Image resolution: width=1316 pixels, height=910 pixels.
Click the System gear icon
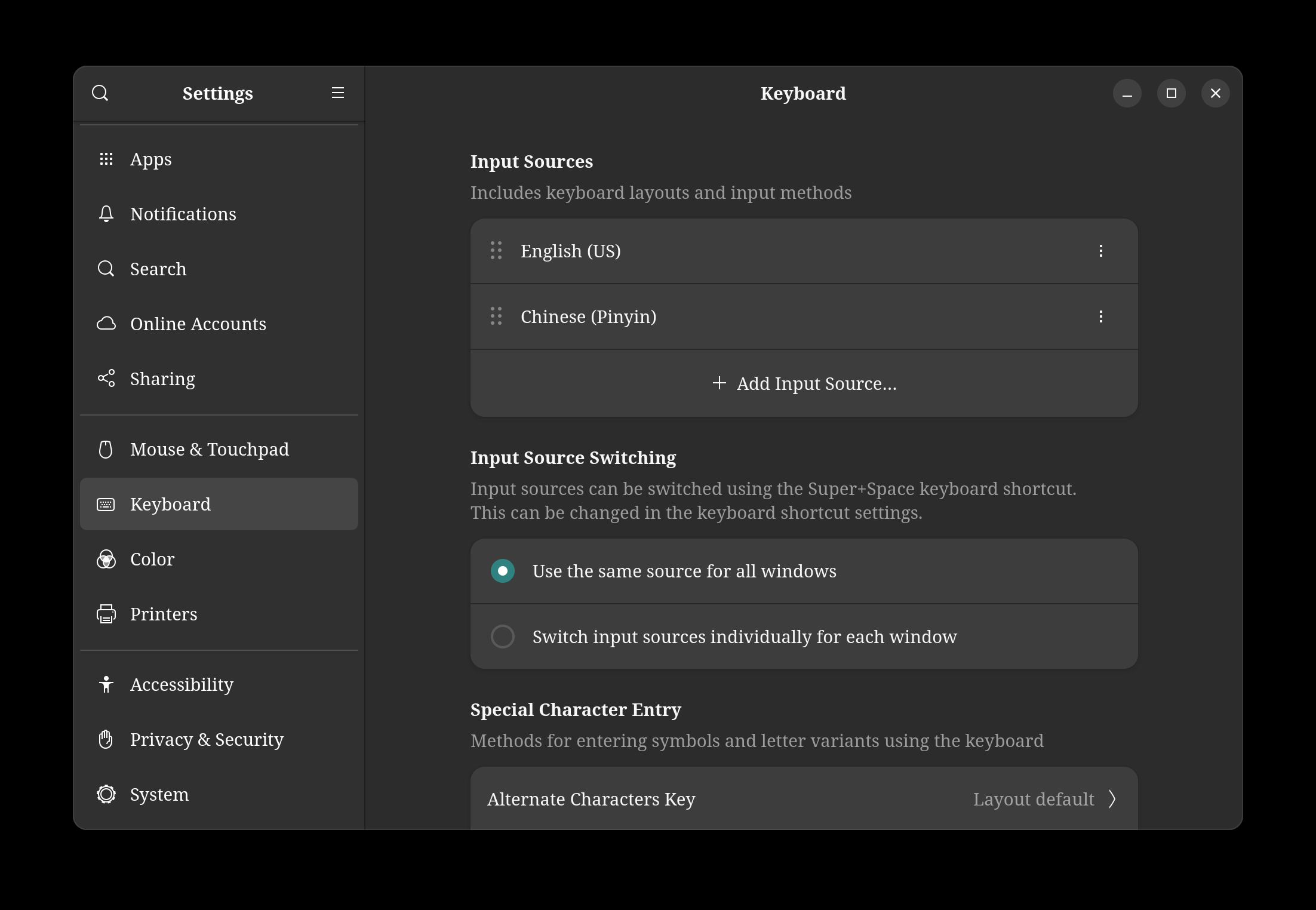(106, 794)
